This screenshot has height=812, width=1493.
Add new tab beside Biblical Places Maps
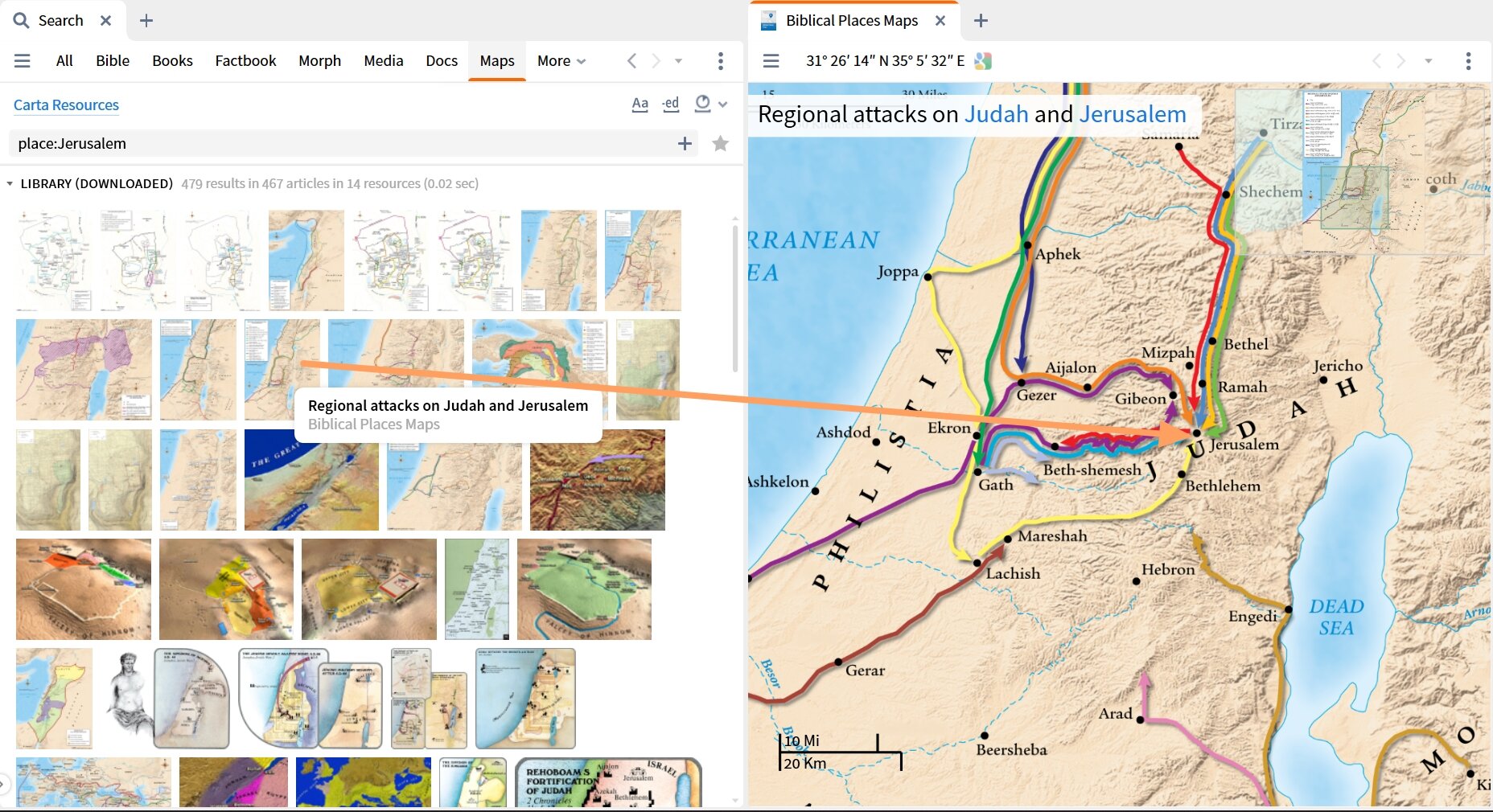coord(980,21)
